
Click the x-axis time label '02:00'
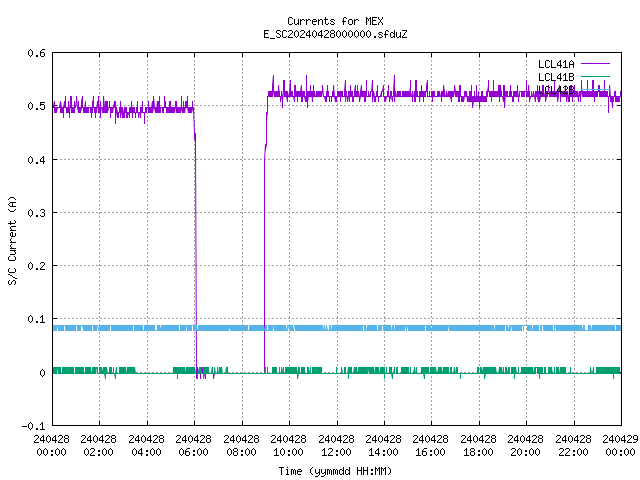[x=98, y=452]
